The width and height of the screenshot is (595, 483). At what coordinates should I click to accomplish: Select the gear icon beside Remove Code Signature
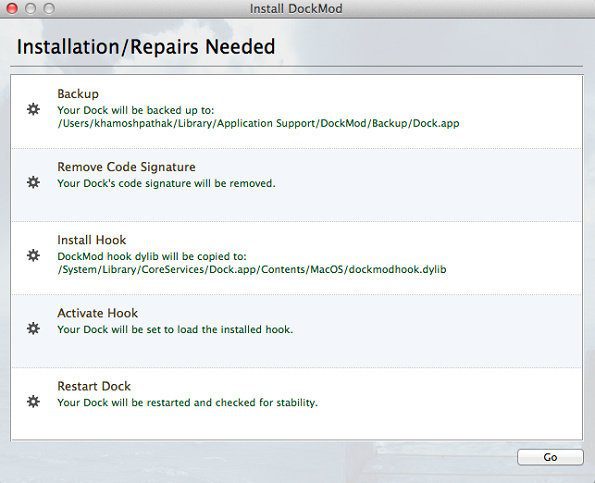(33, 183)
